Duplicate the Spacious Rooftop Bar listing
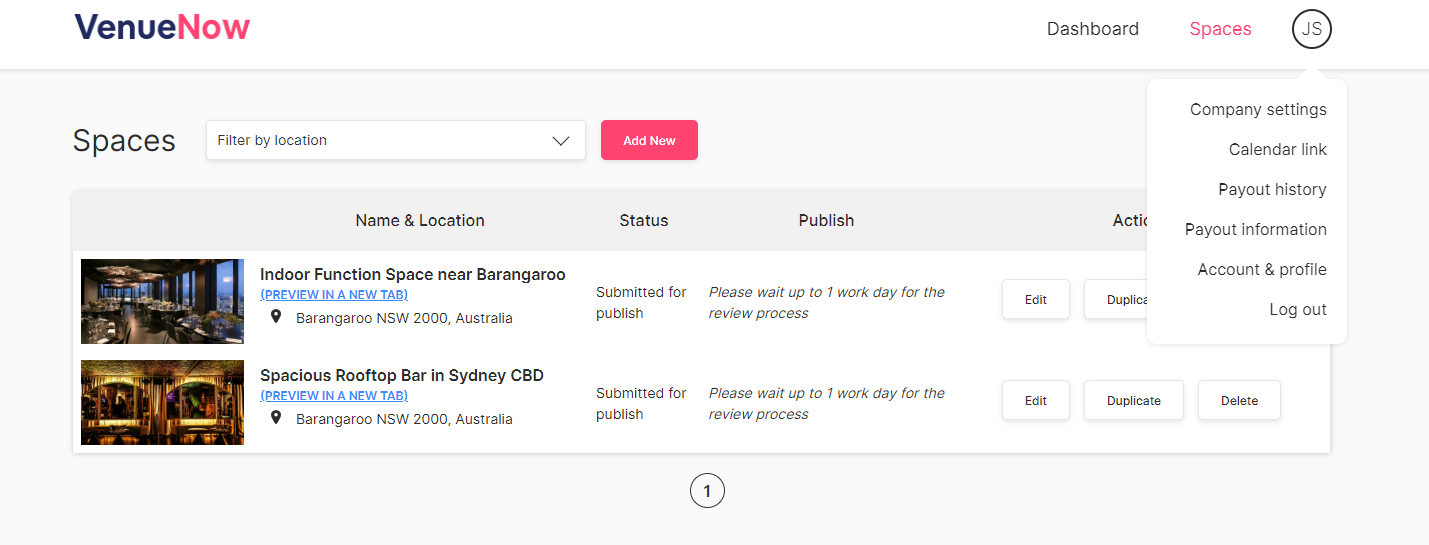The height and width of the screenshot is (545, 1429). 1134,400
